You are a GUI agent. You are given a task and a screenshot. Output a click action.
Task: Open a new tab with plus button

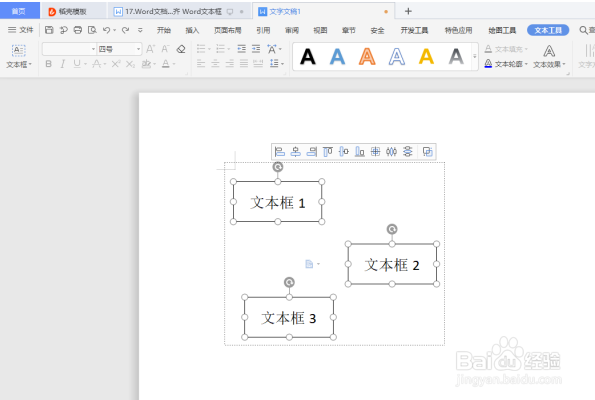coord(408,11)
